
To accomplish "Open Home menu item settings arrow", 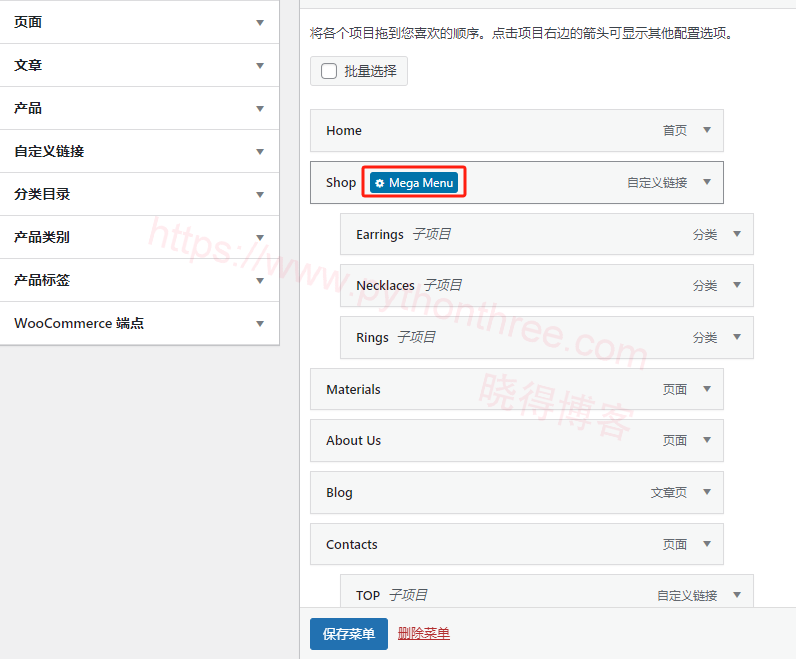I will pyautogui.click(x=707, y=130).
